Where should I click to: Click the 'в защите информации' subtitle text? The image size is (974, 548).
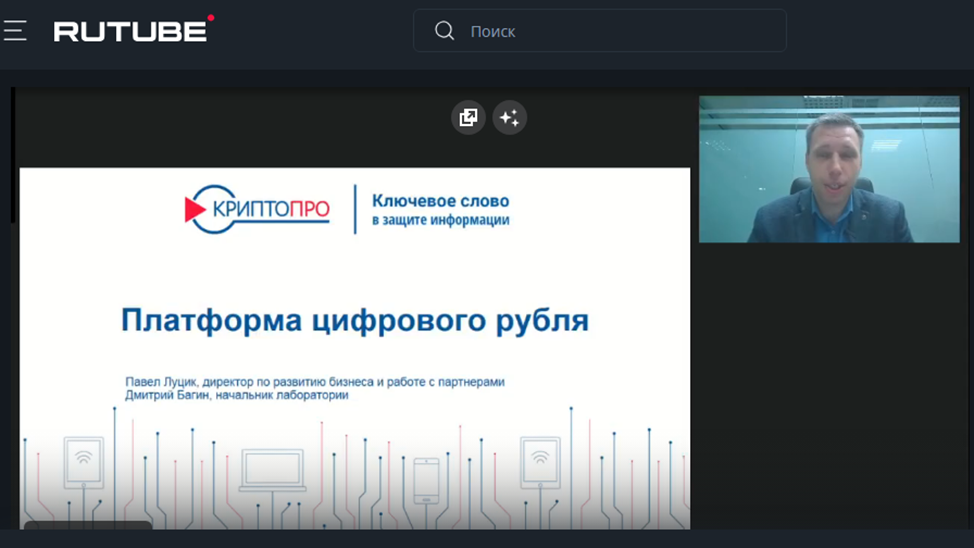click(x=440, y=221)
